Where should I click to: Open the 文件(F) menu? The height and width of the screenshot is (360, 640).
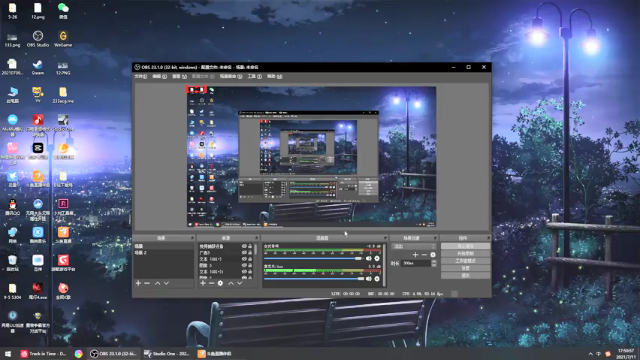coord(141,76)
